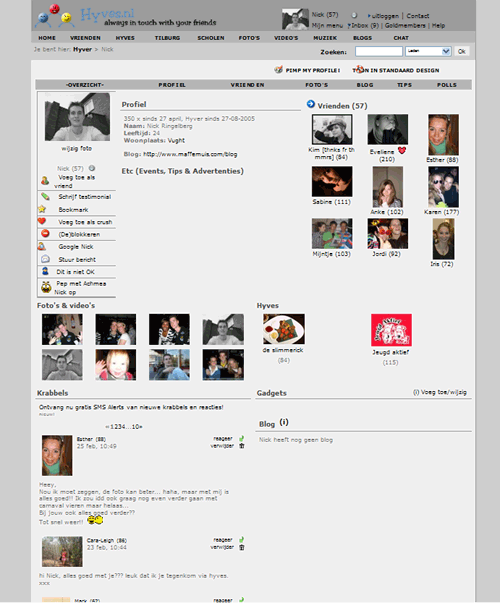The image size is (500, 603).
Task: Click the trash icon on Esther's krabbel
Action: 242,446
